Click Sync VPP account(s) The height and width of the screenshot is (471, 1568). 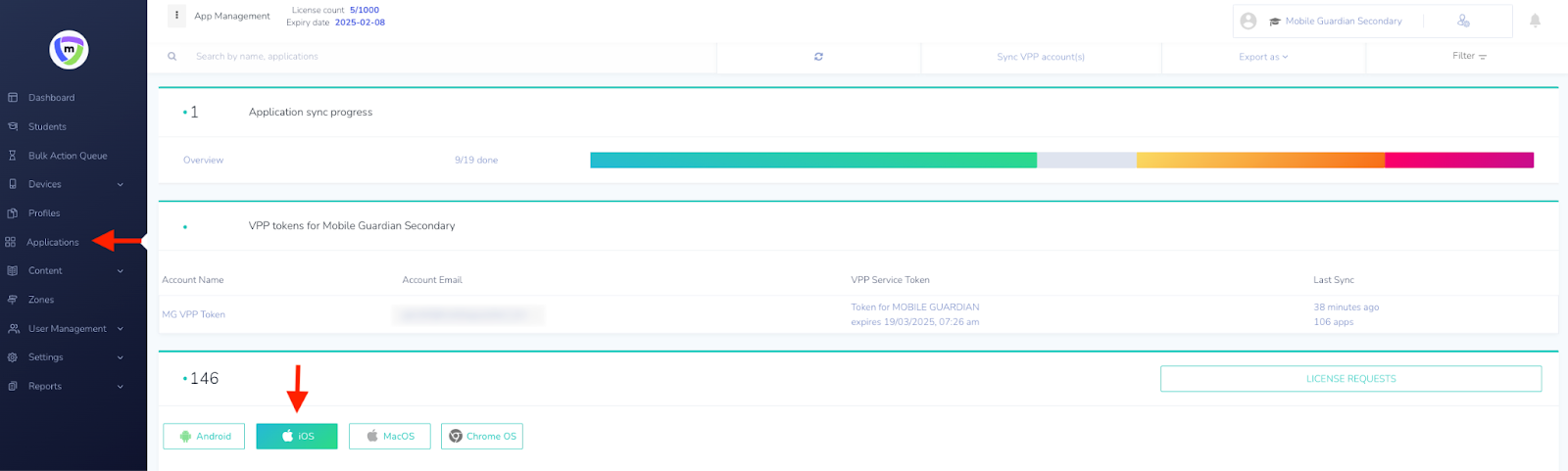(1040, 57)
